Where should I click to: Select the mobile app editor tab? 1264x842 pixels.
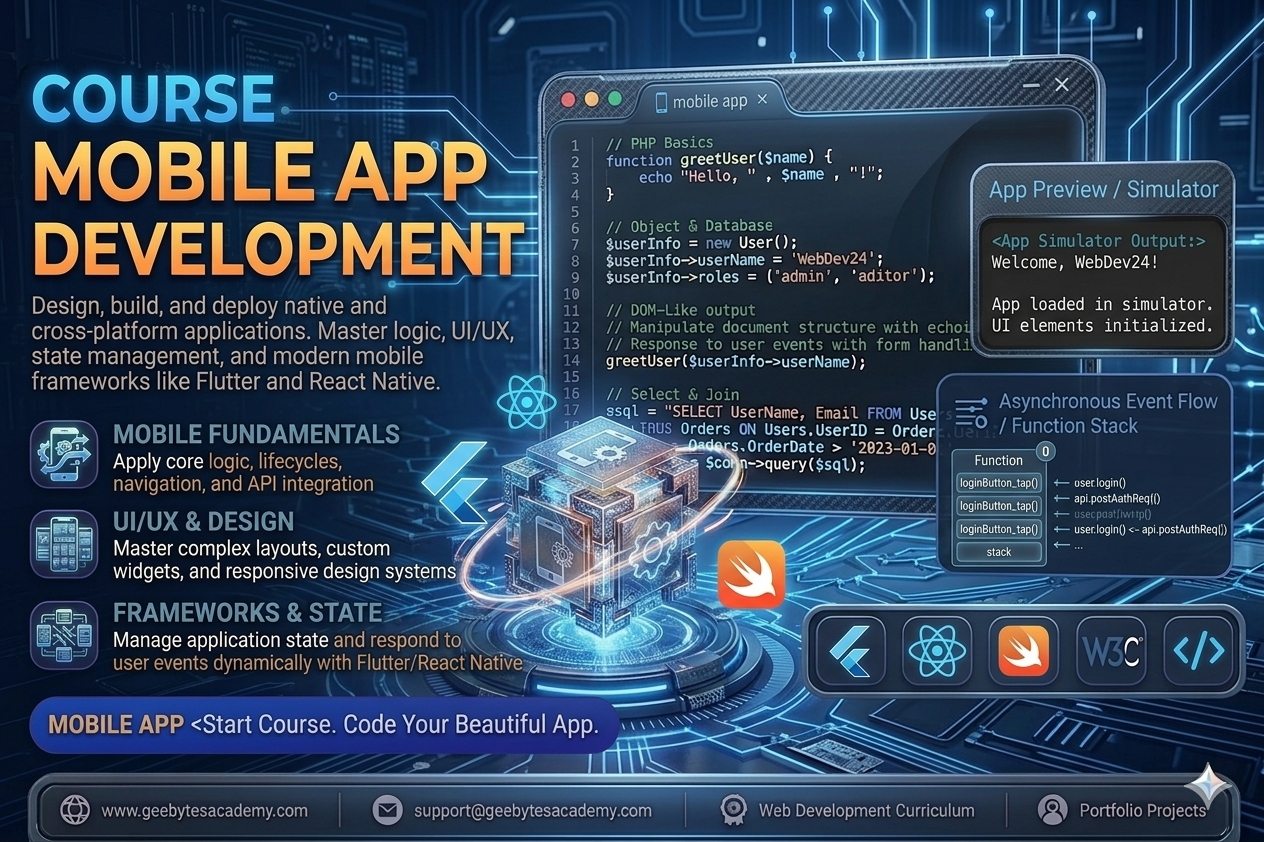point(710,101)
